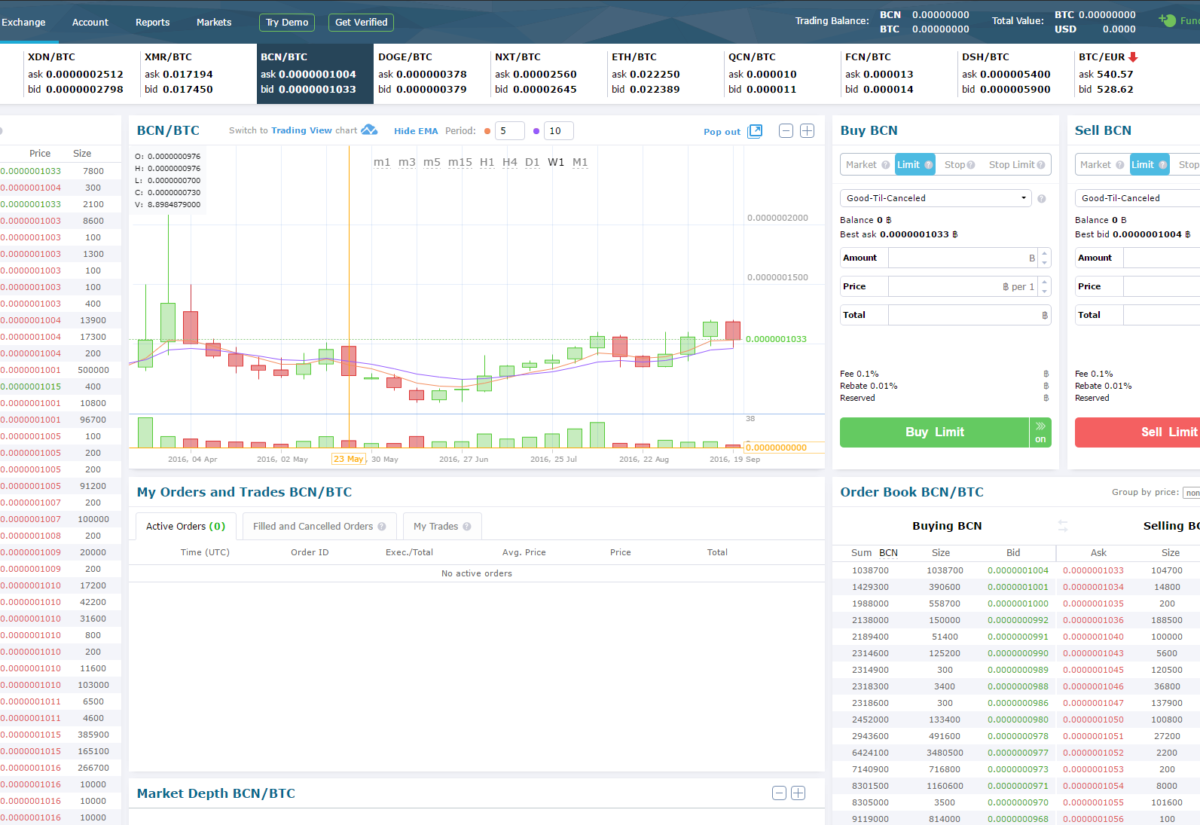Enlarge Market Depth panel with plus icon

pyautogui.click(x=798, y=793)
